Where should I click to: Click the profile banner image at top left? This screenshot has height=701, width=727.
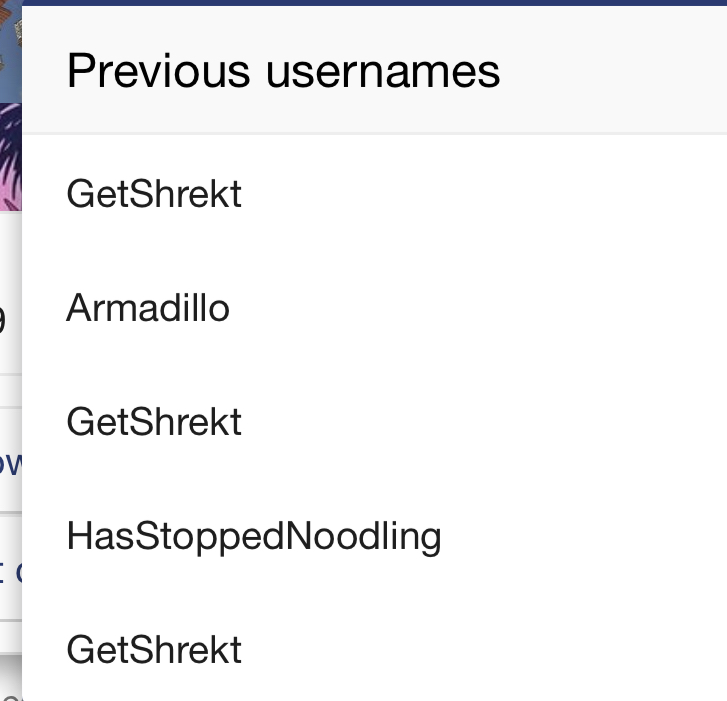pos(10,51)
